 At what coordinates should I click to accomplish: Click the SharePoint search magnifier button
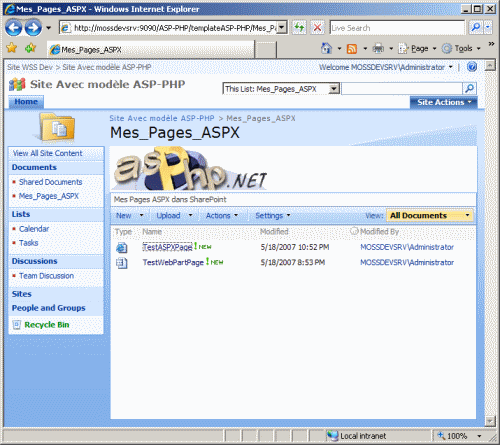[469, 88]
